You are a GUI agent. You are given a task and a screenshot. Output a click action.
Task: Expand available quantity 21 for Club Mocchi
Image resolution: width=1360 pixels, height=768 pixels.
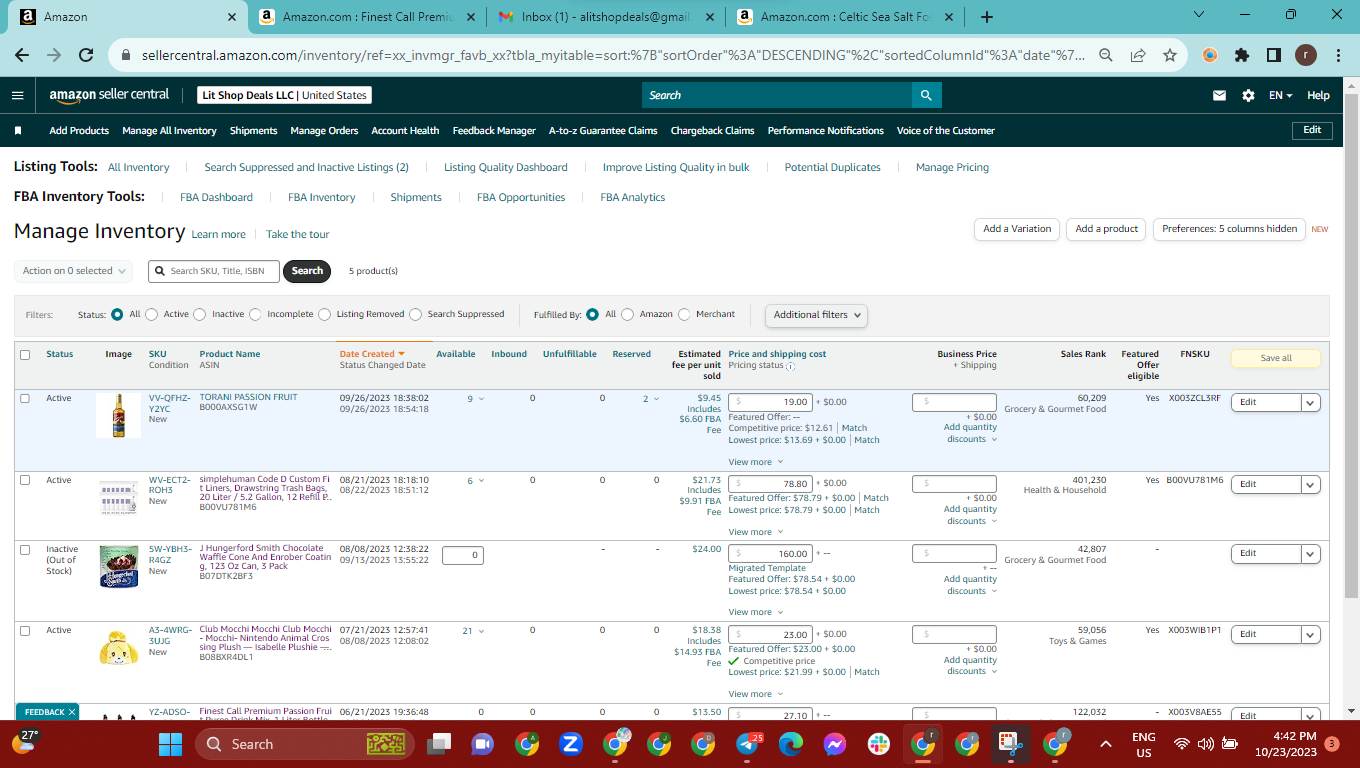coord(473,631)
